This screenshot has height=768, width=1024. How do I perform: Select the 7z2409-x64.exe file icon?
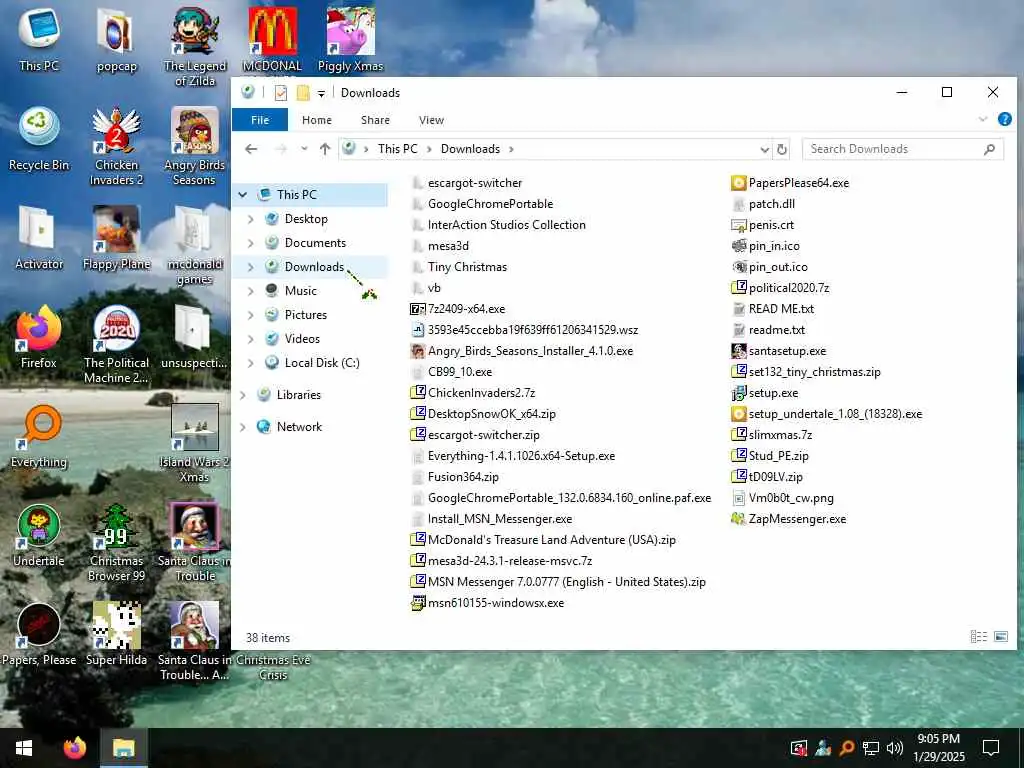tap(417, 309)
